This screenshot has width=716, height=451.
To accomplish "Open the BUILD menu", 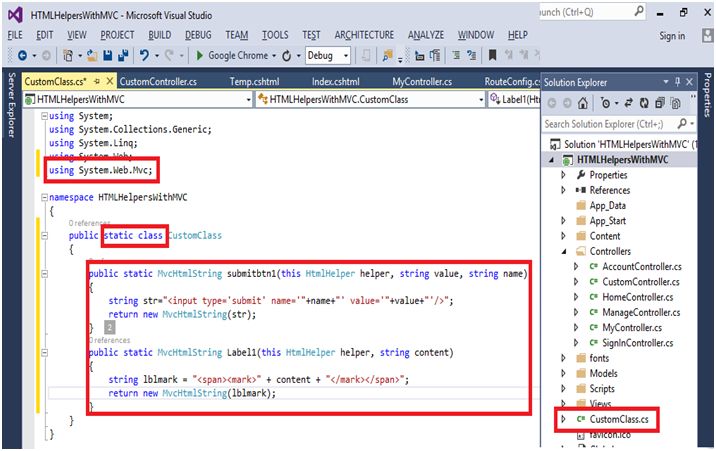I will 160,35.
